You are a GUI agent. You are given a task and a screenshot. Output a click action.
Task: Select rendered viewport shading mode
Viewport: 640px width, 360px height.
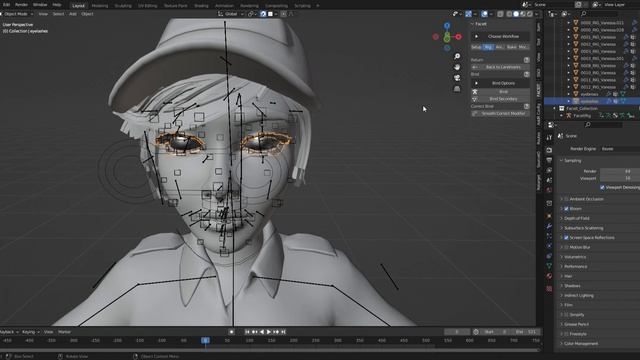point(530,14)
